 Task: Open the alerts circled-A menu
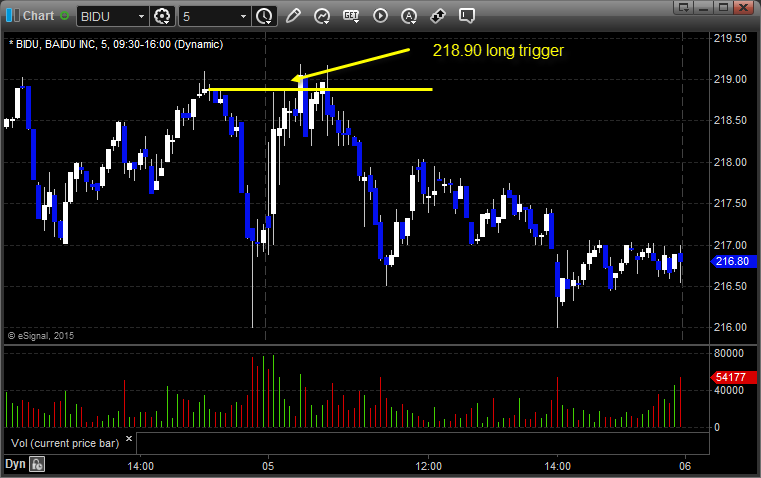click(409, 16)
